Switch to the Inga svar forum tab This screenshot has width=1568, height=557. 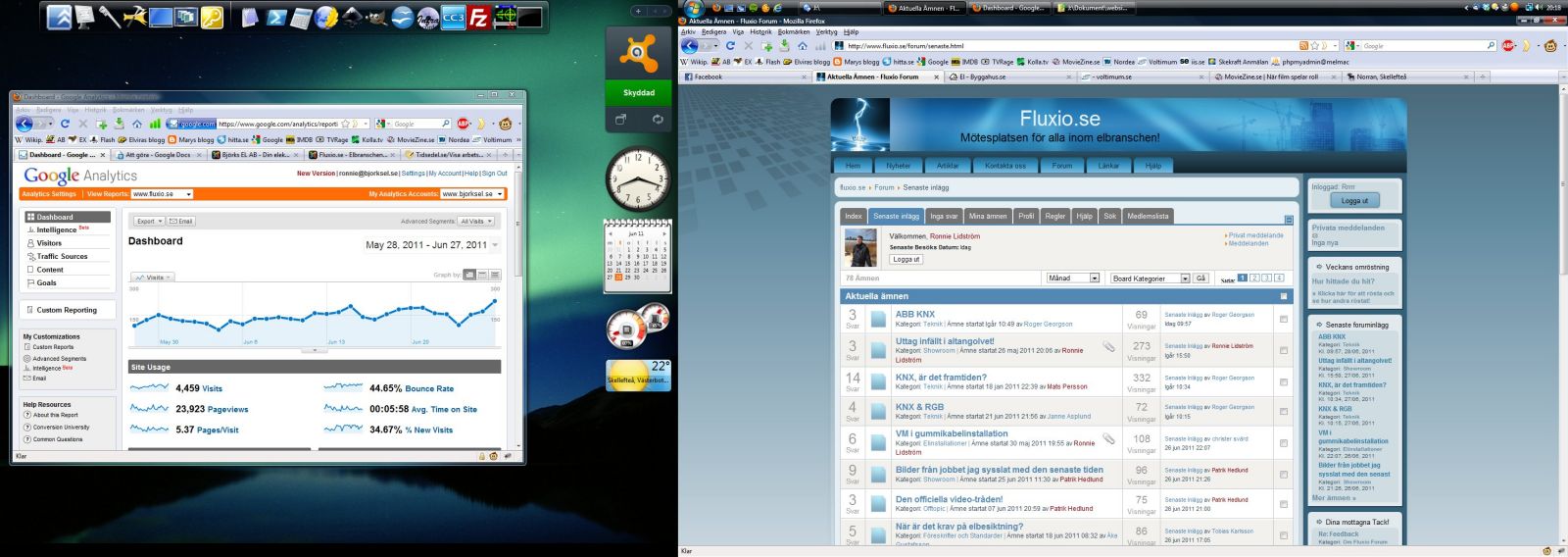[x=944, y=216]
